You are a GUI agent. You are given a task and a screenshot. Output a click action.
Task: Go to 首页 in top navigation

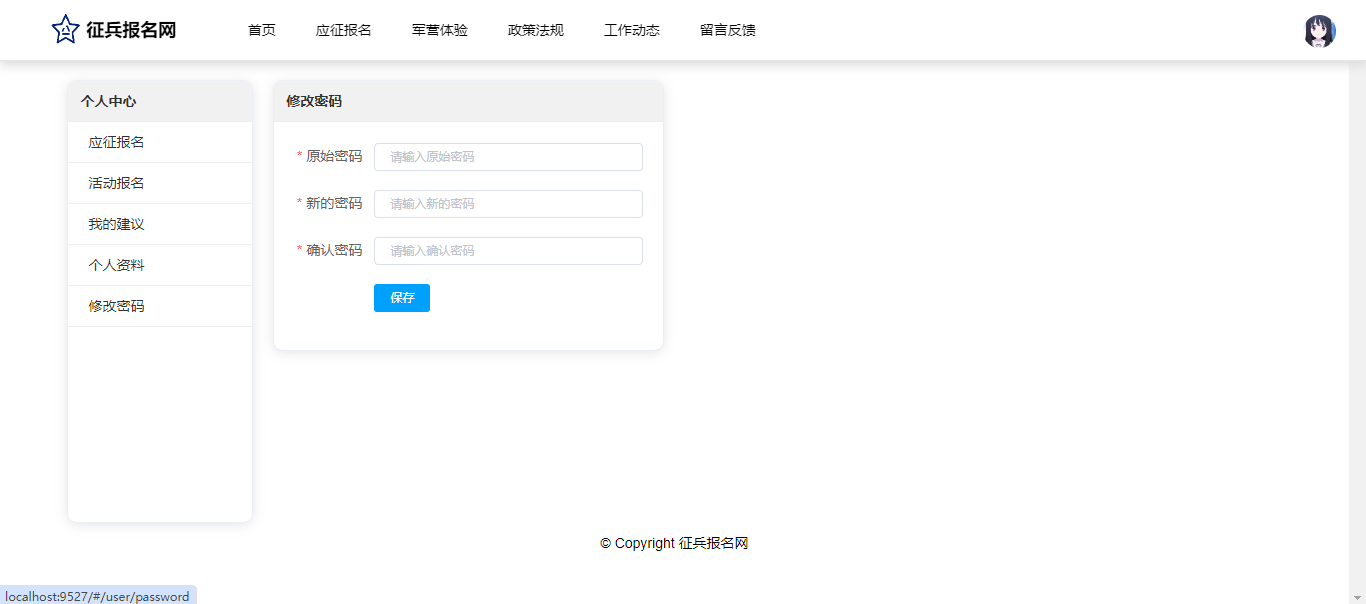point(262,30)
